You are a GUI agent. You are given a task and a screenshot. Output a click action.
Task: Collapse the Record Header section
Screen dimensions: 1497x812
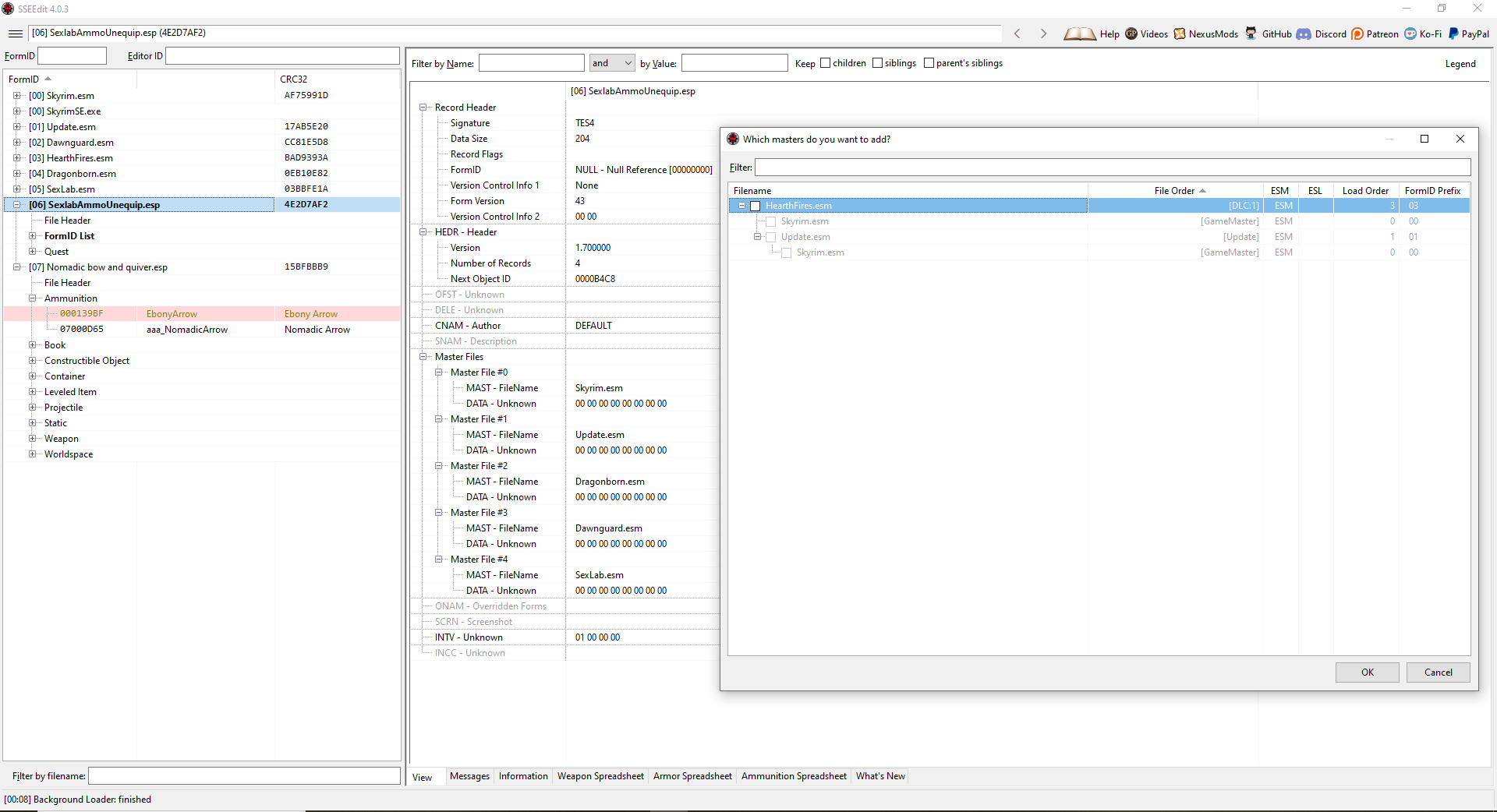(423, 108)
